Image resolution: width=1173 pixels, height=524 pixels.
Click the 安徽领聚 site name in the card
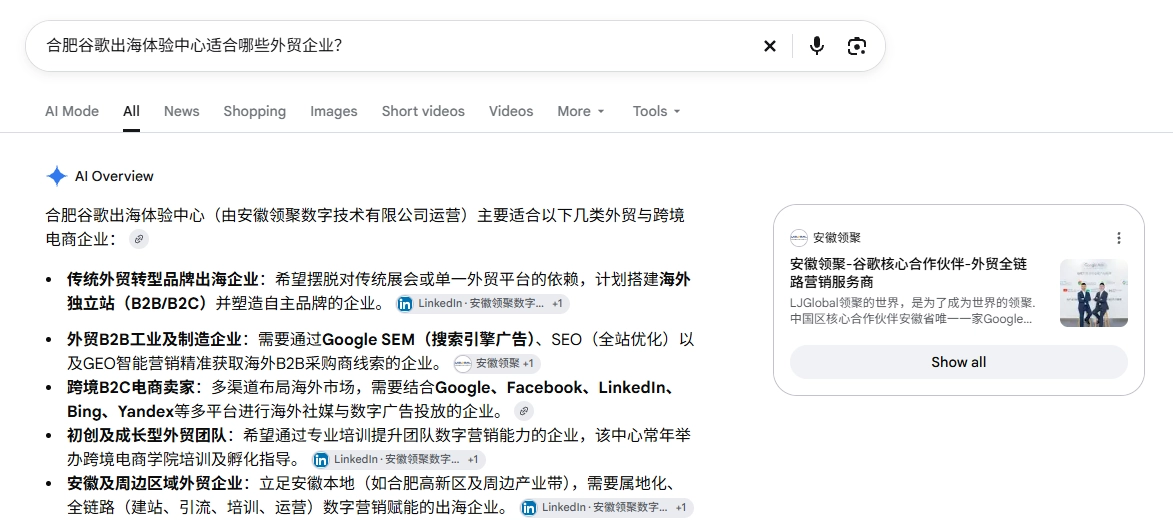pos(837,238)
